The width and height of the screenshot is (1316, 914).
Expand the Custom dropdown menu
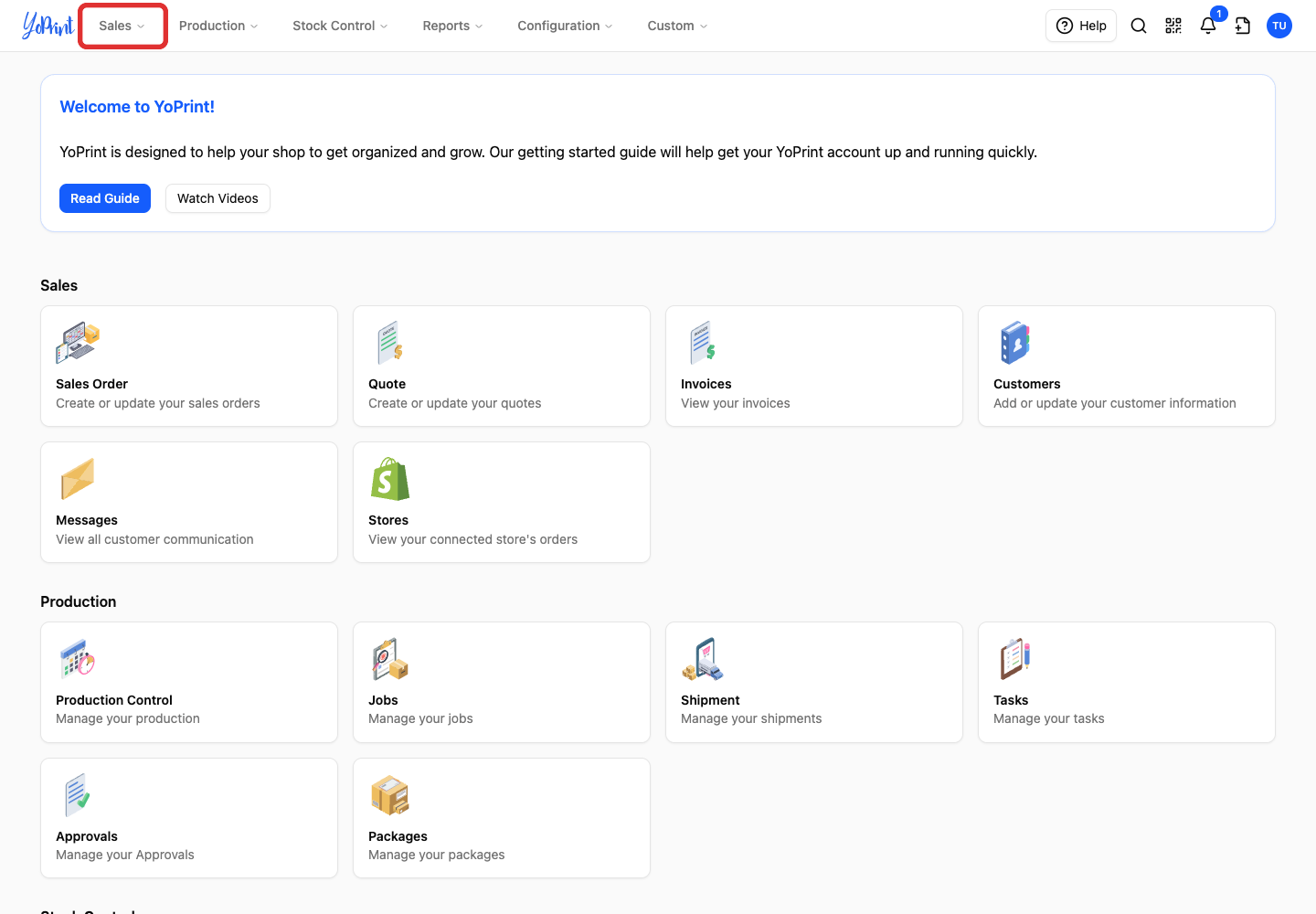677,26
